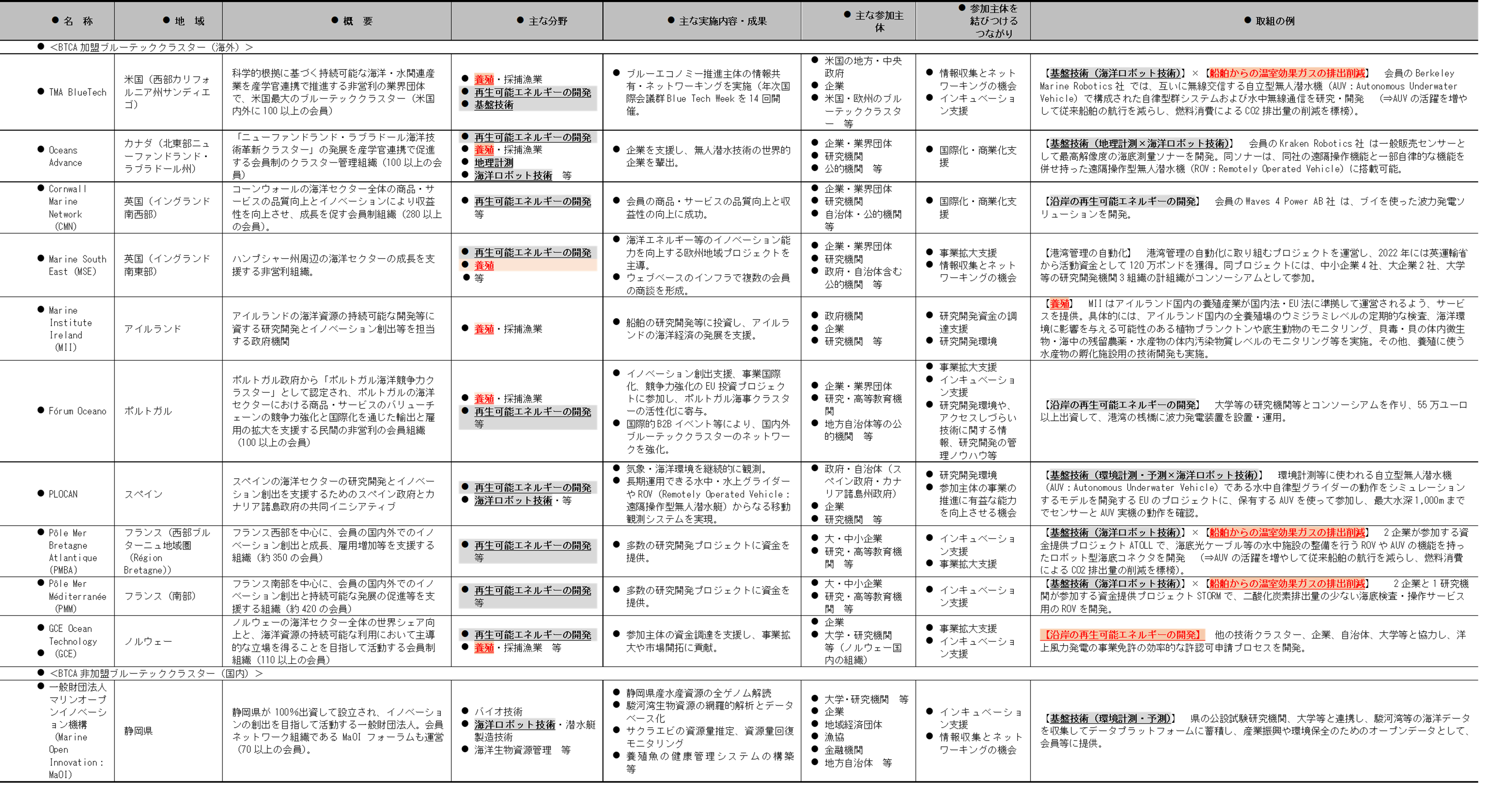Click 海洋ロボット技術 in Oceans Advance fields

tap(513, 176)
